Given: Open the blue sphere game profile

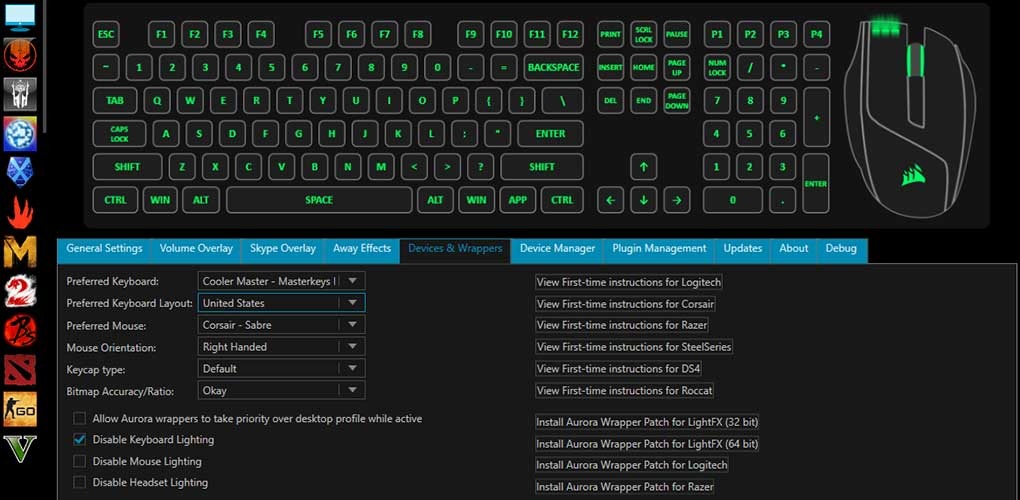Looking at the screenshot, I should tap(20, 134).
